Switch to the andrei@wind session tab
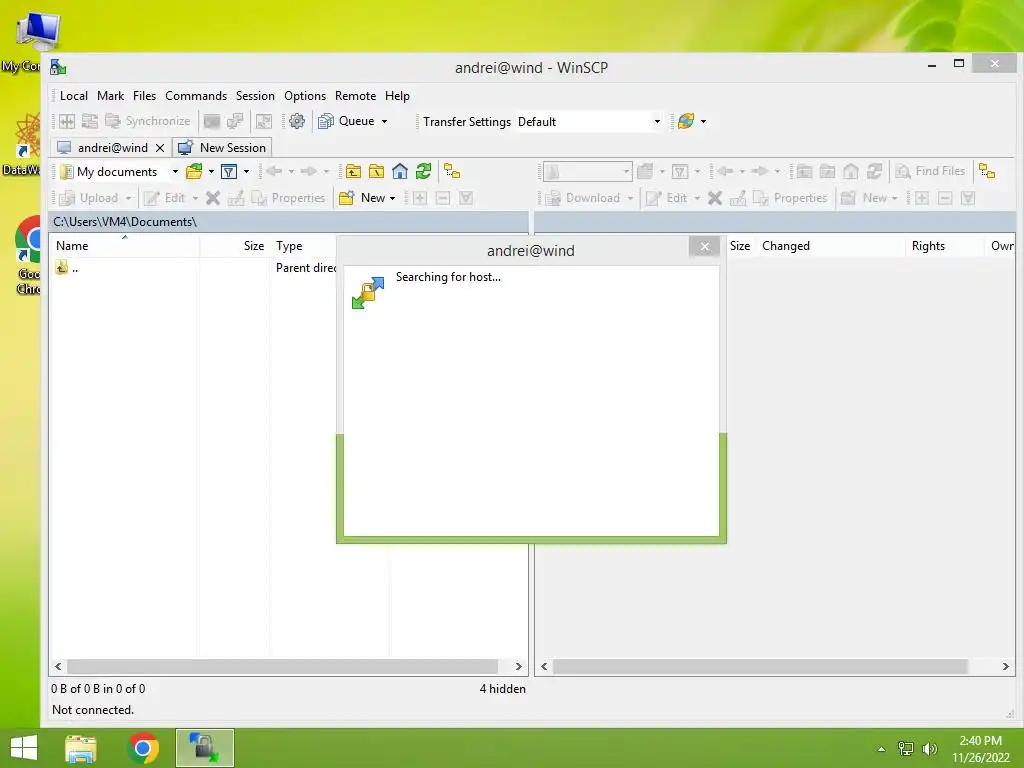 point(104,148)
